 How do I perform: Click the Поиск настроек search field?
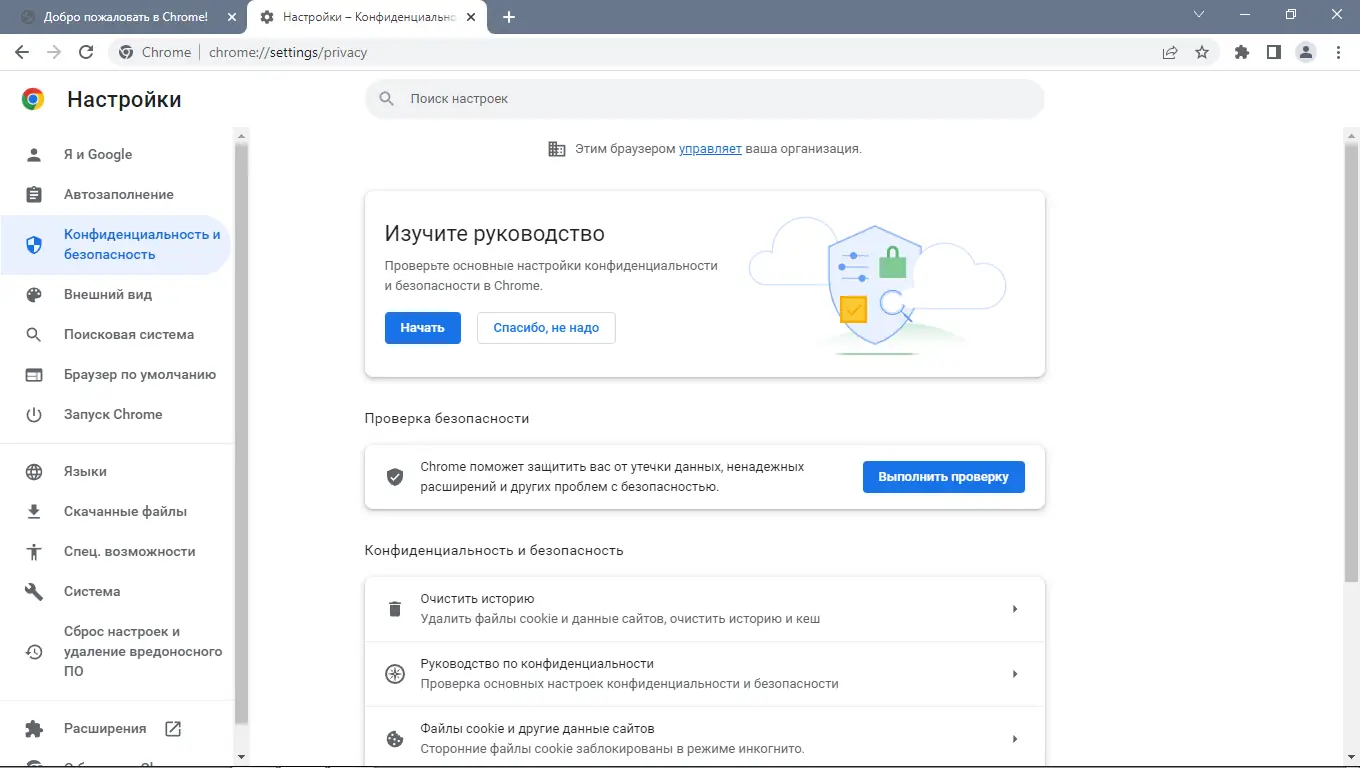point(705,98)
